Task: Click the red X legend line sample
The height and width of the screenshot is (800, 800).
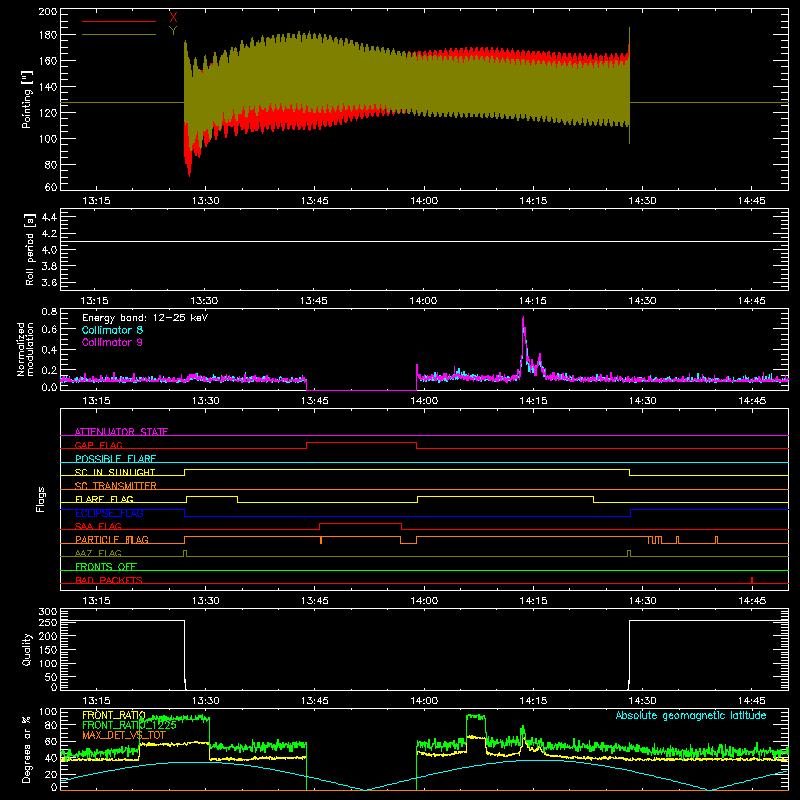Action: tap(119, 21)
